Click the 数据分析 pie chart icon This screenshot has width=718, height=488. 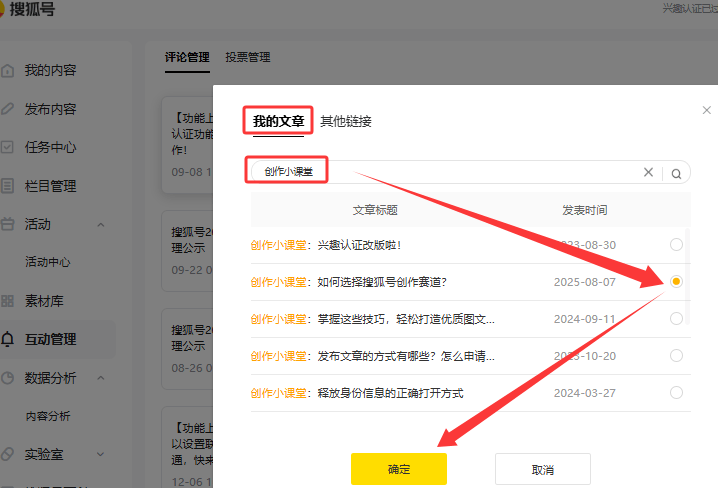coord(7,378)
